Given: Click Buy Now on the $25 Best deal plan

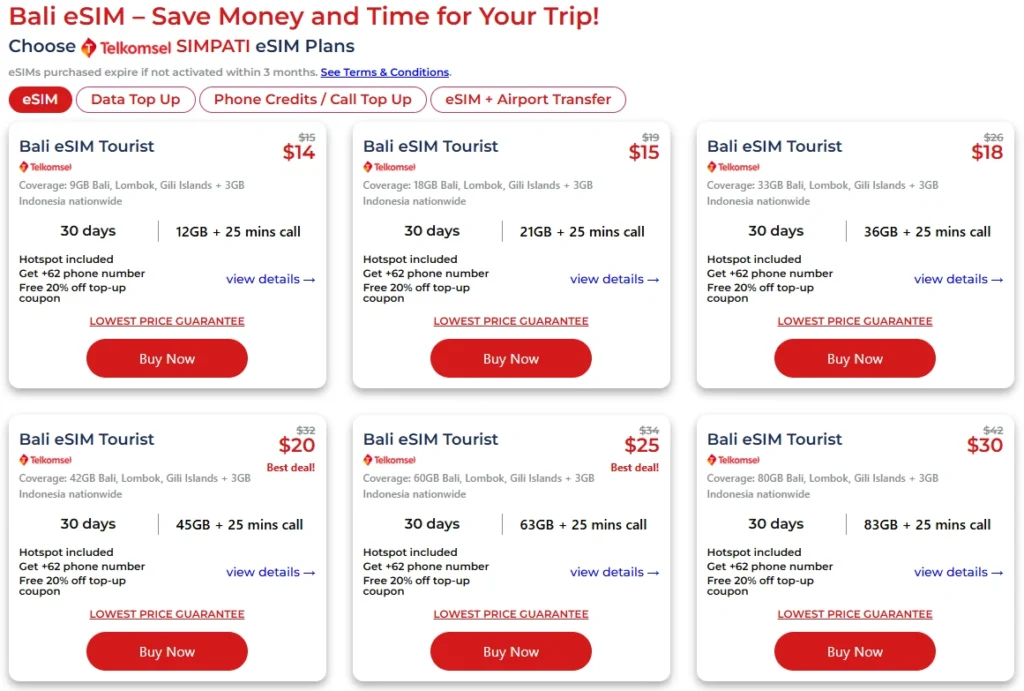Looking at the screenshot, I should pyautogui.click(x=510, y=651).
